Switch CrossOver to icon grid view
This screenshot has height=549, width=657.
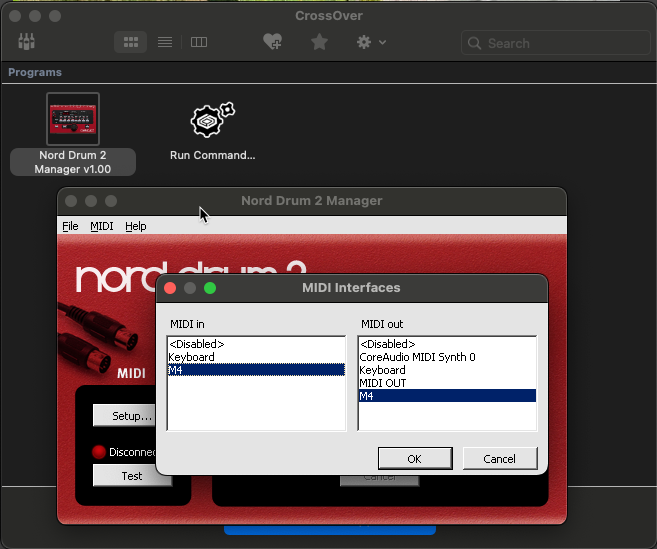[x=131, y=42]
